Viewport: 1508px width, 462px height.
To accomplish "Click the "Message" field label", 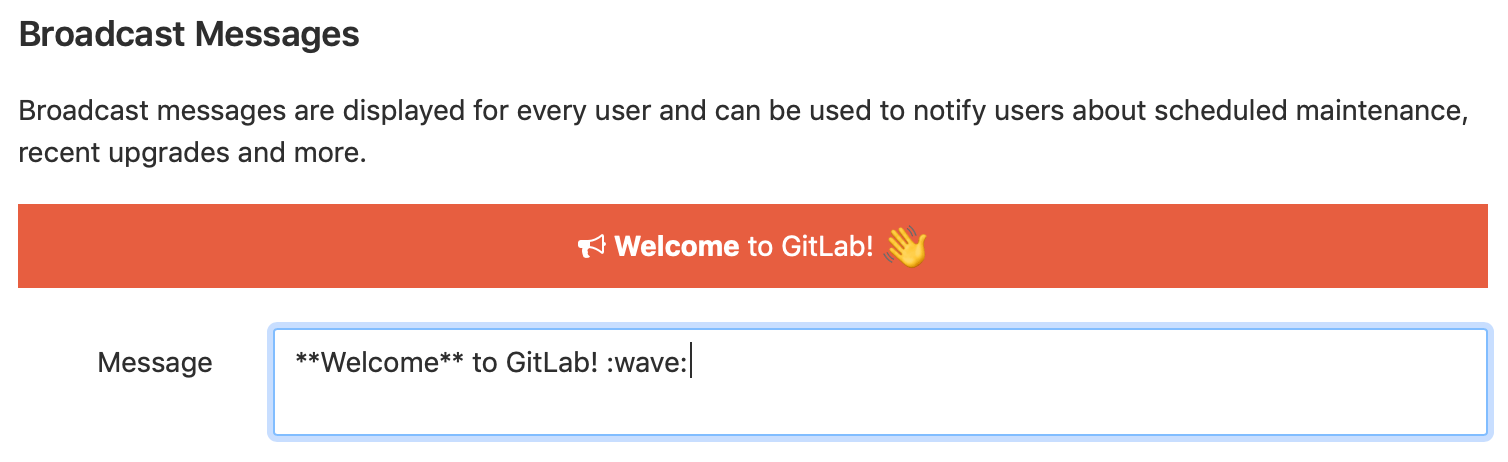I will coord(155,362).
